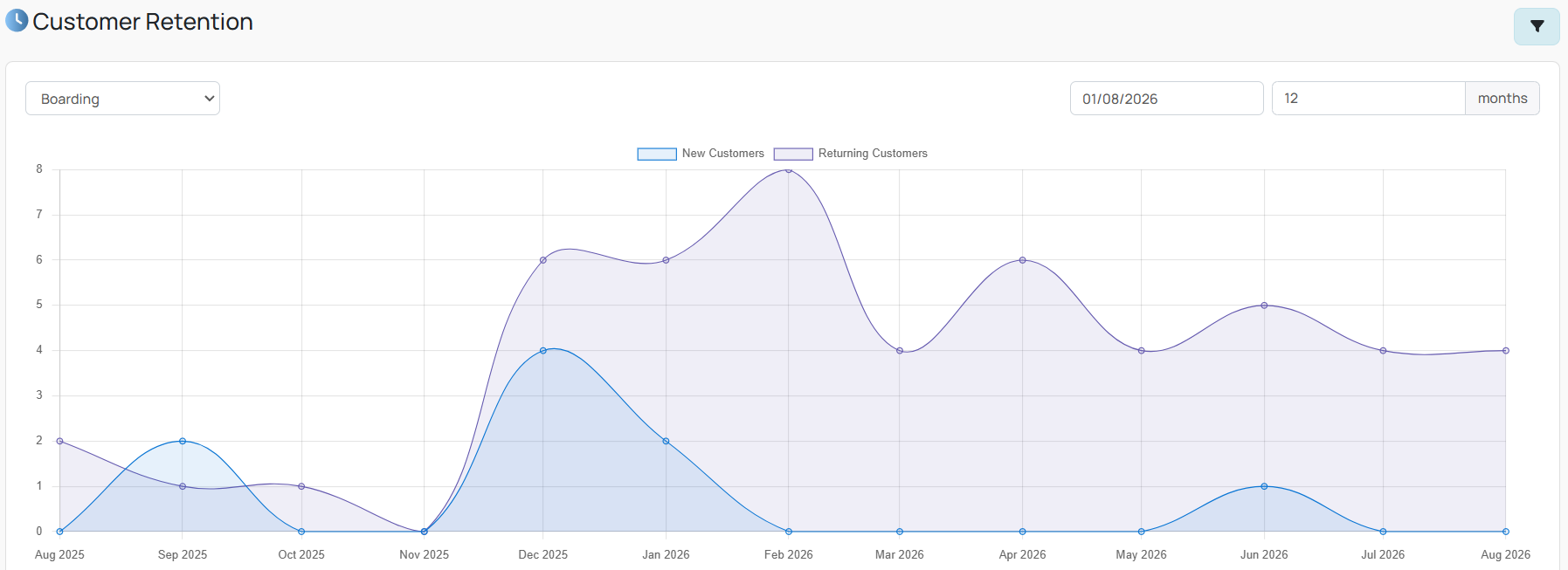Click the Aug 2025 axis label
This screenshot has height=570, width=1568.
(59, 555)
